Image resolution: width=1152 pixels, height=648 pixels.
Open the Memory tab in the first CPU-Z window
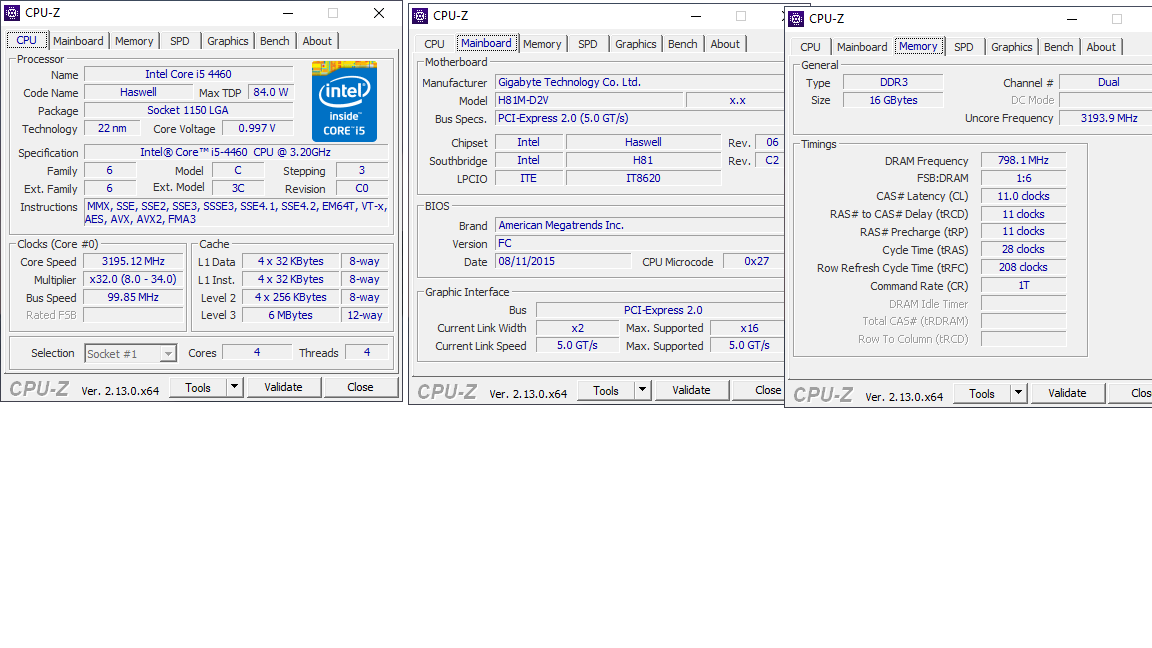(134, 41)
